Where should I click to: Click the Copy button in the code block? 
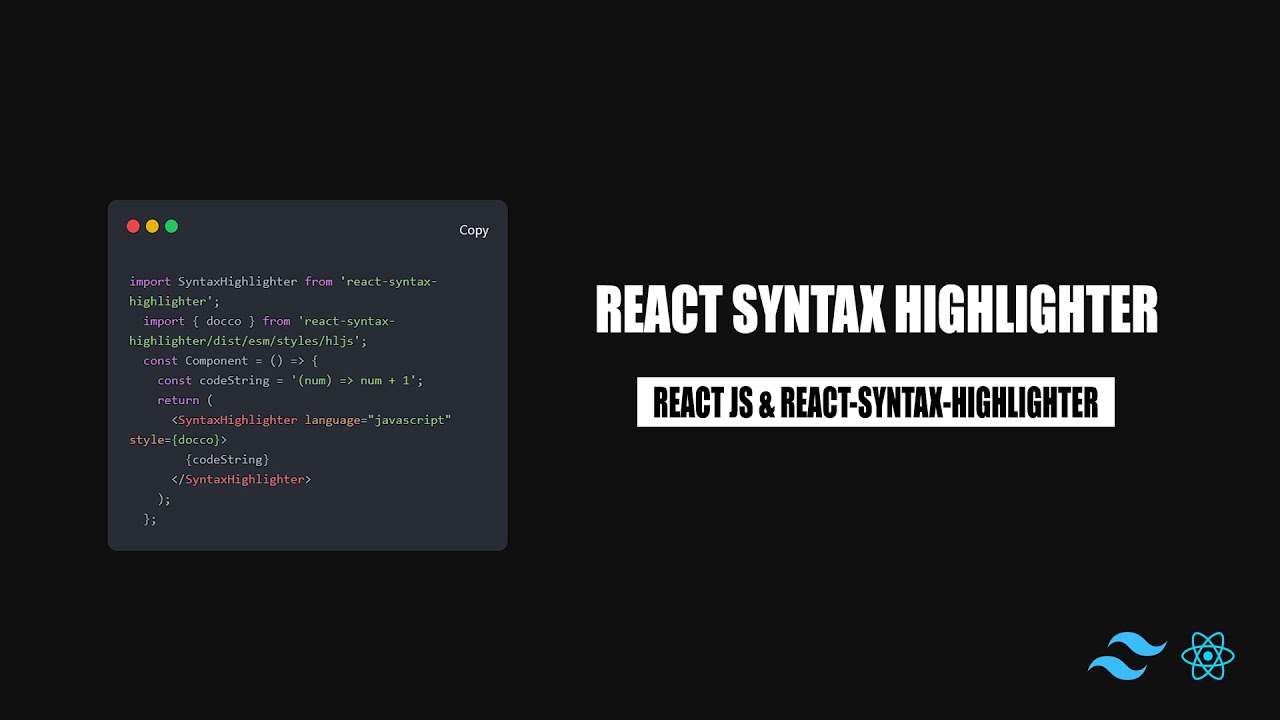point(473,230)
